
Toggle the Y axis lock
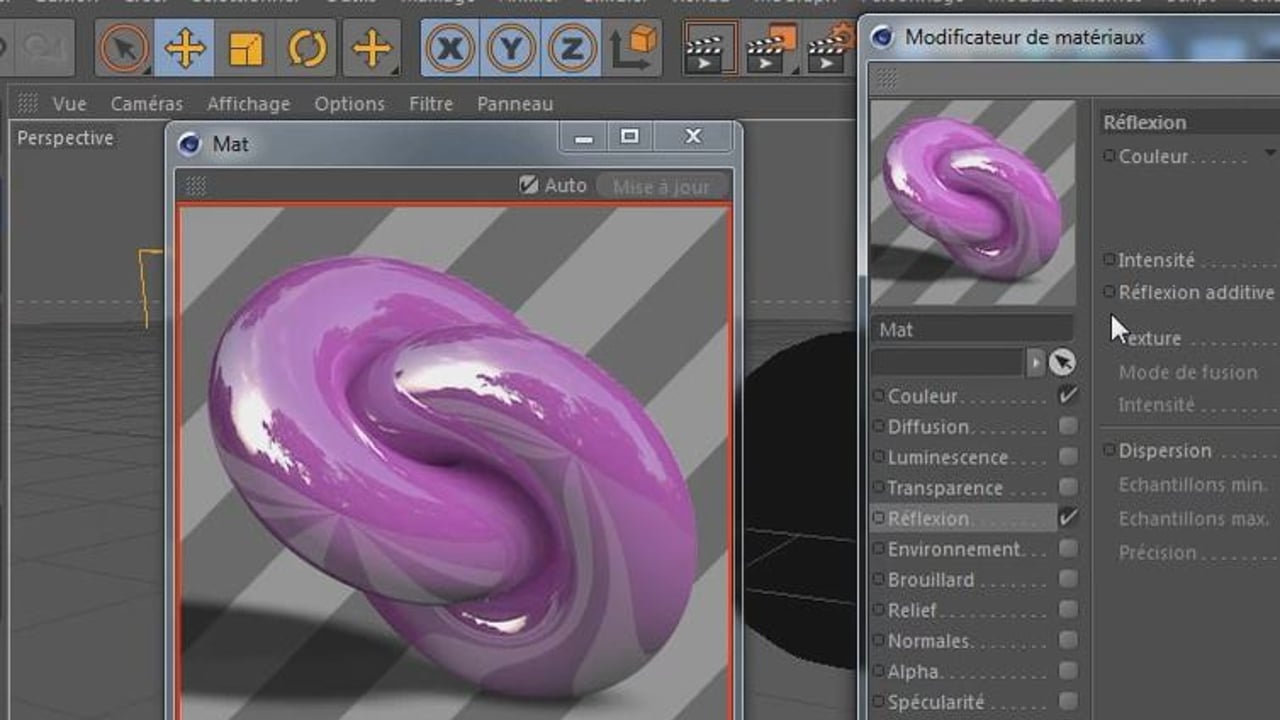coord(510,48)
